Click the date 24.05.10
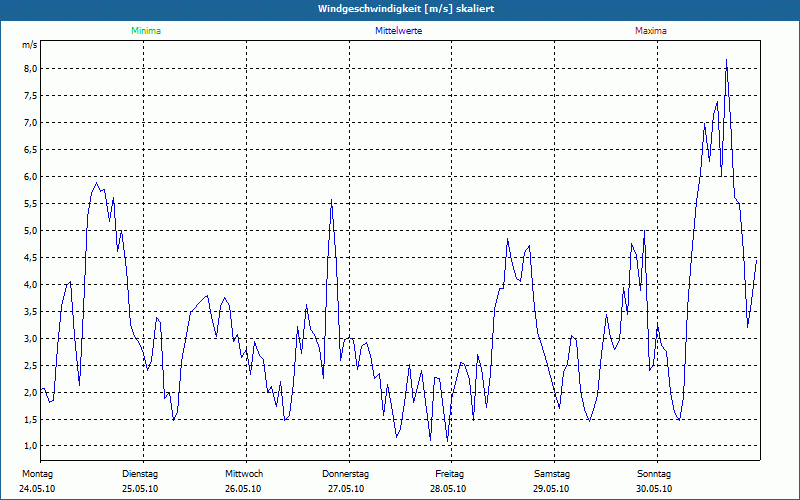This screenshot has height=500, width=800. click(37, 489)
